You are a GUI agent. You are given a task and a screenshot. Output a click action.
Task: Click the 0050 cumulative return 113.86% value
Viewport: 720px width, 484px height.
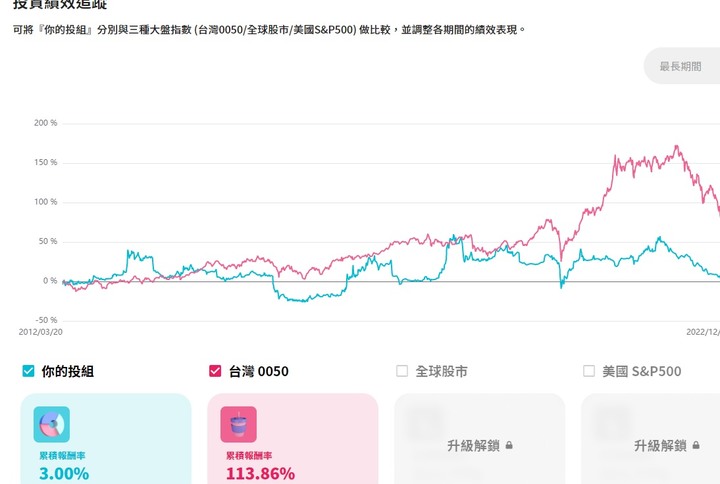[260, 473]
